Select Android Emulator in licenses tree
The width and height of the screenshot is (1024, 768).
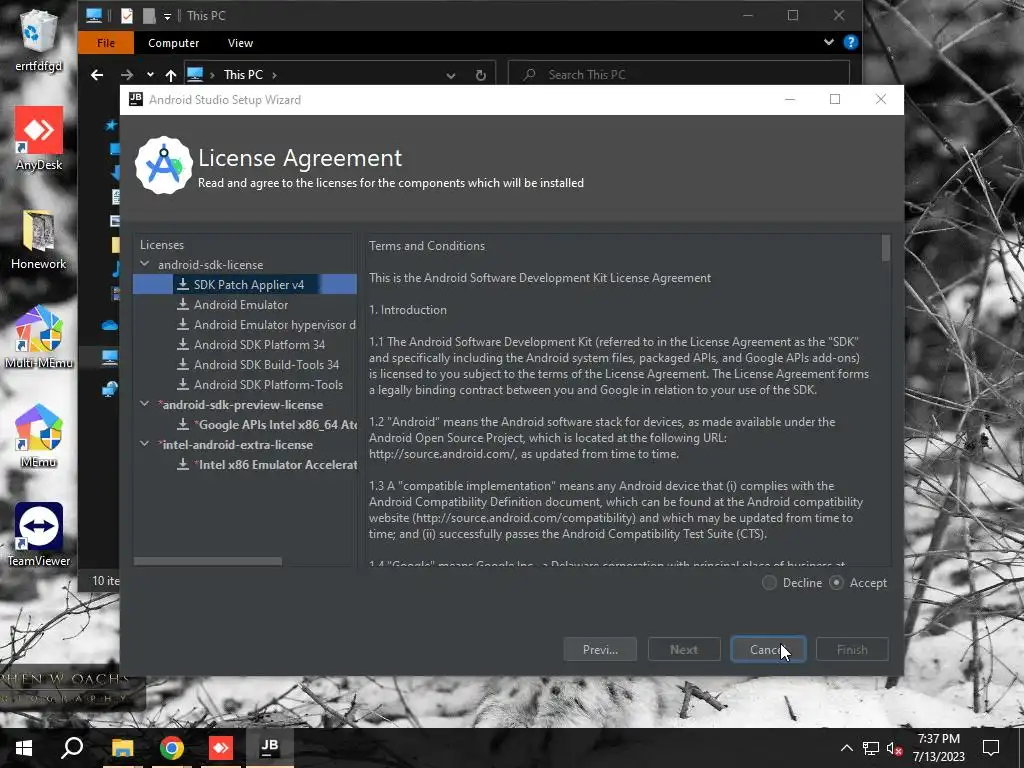point(240,305)
